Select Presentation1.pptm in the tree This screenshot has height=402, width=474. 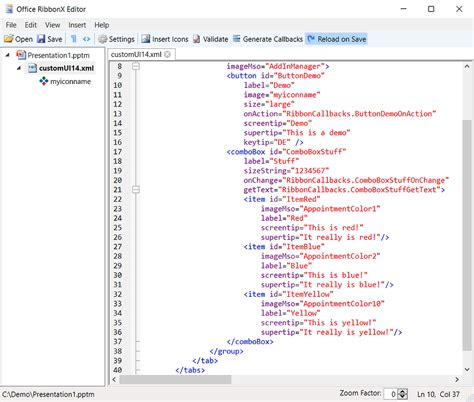pyautogui.click(x=59, y=55)
